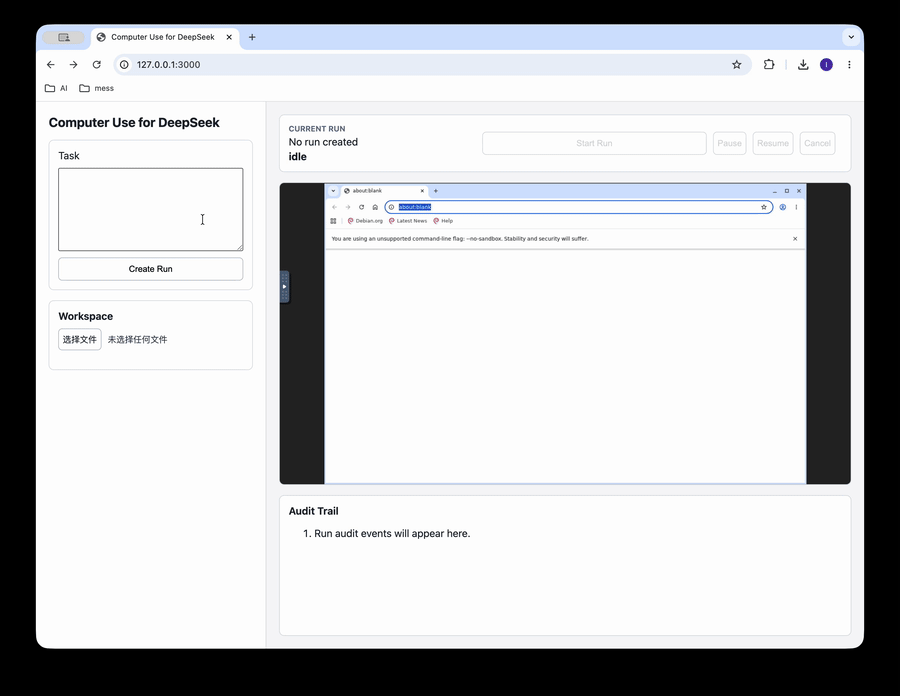The image size is (900, 696).
Task: Click the Resume button
Action: pos(773,143)
